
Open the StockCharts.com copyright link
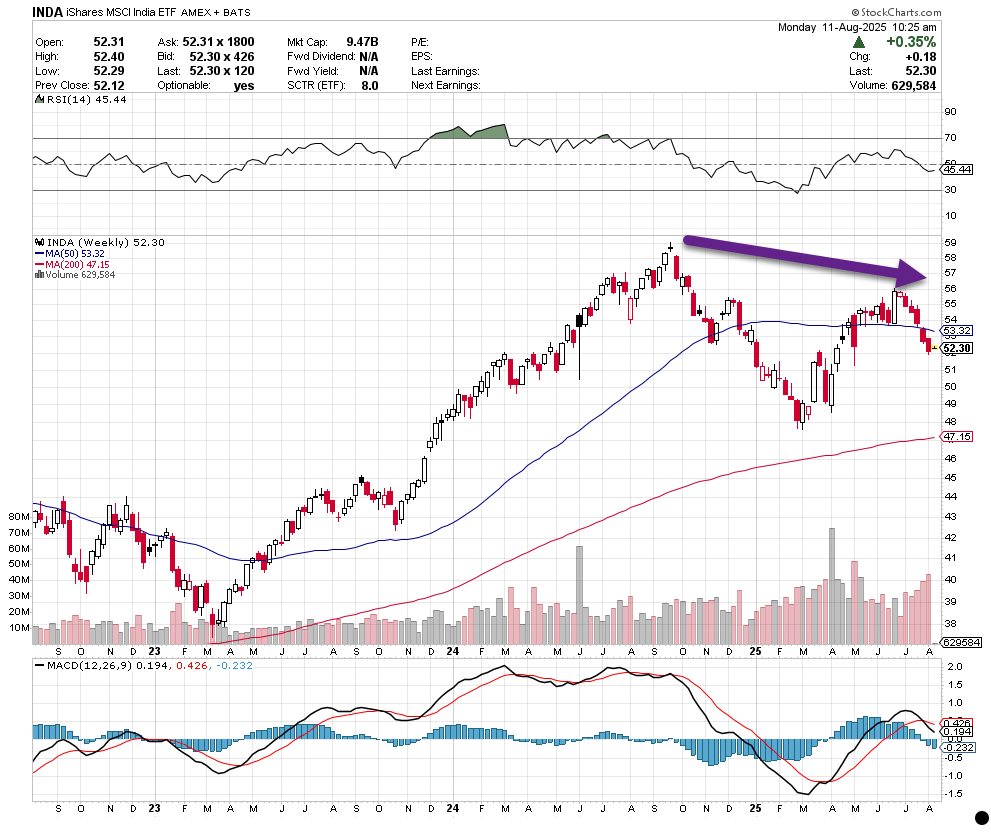(x=896, y=12)
